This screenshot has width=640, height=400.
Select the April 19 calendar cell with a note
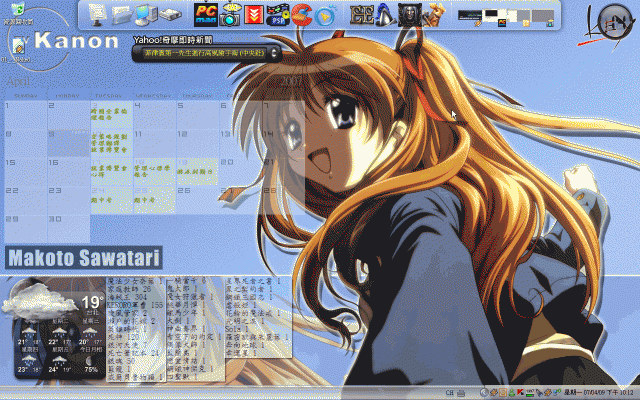[x=197, y=172]
